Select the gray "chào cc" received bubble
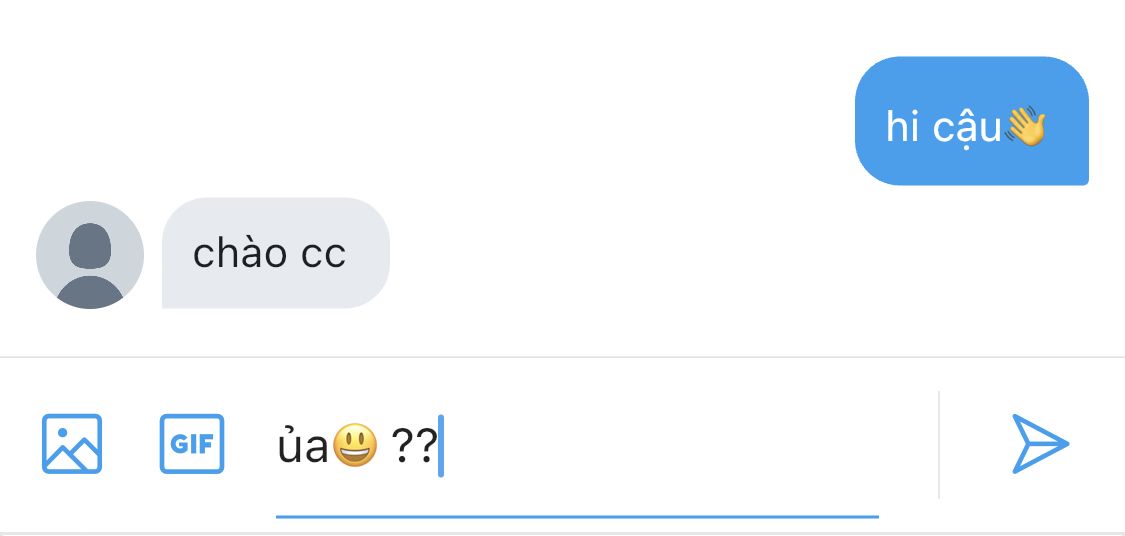The width and height of the screenshot is (1125, 536). [276, 253]
